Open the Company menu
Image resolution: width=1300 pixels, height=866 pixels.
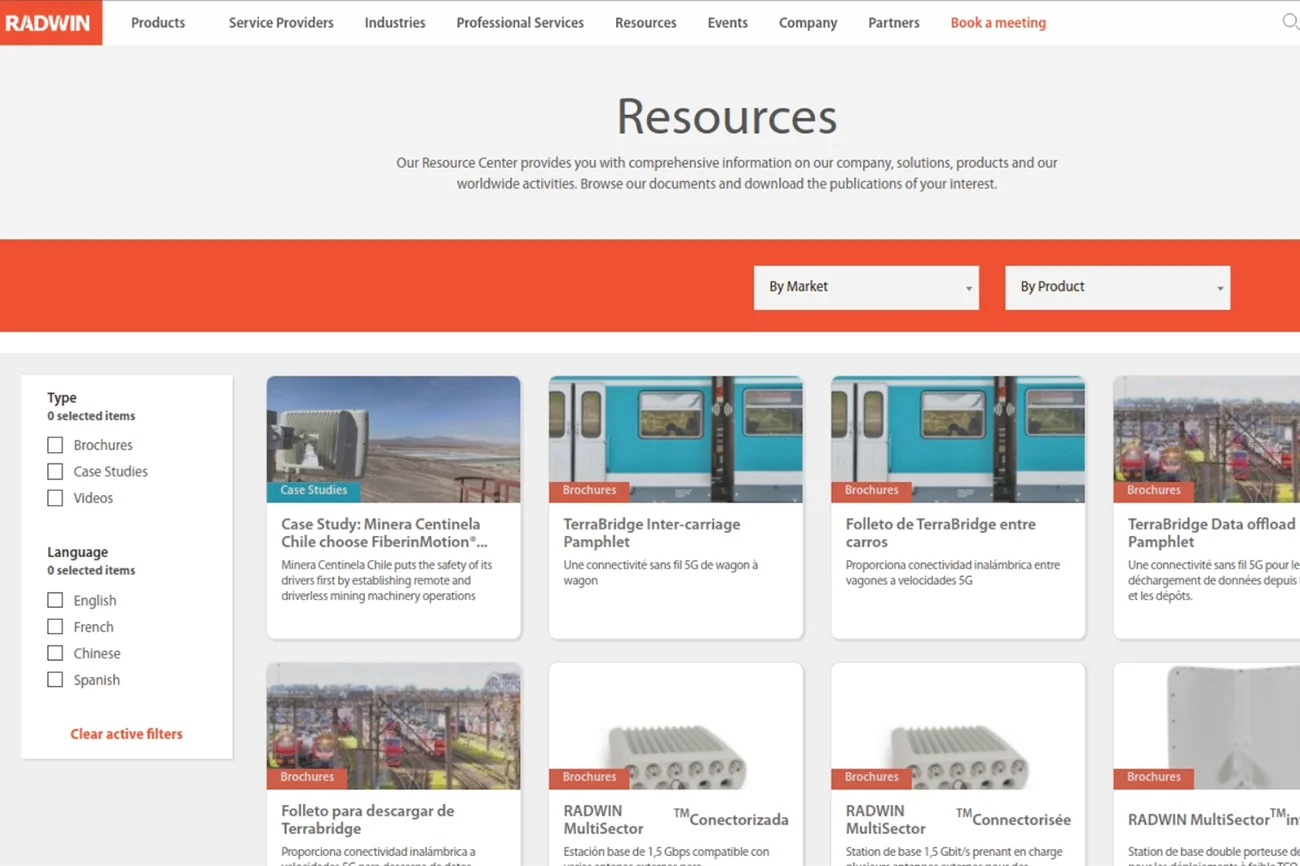[808, 23]
